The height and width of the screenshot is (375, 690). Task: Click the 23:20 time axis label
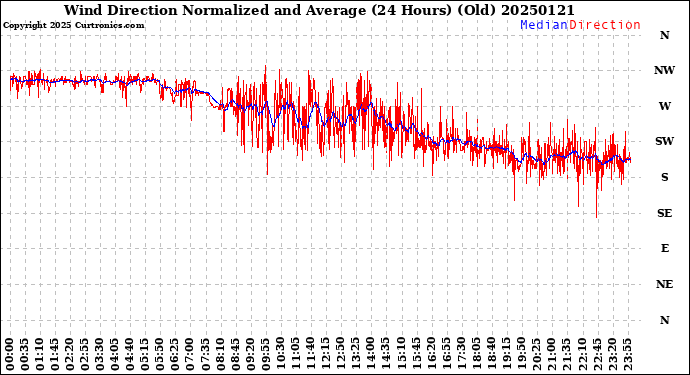click(x=612, y=354)
